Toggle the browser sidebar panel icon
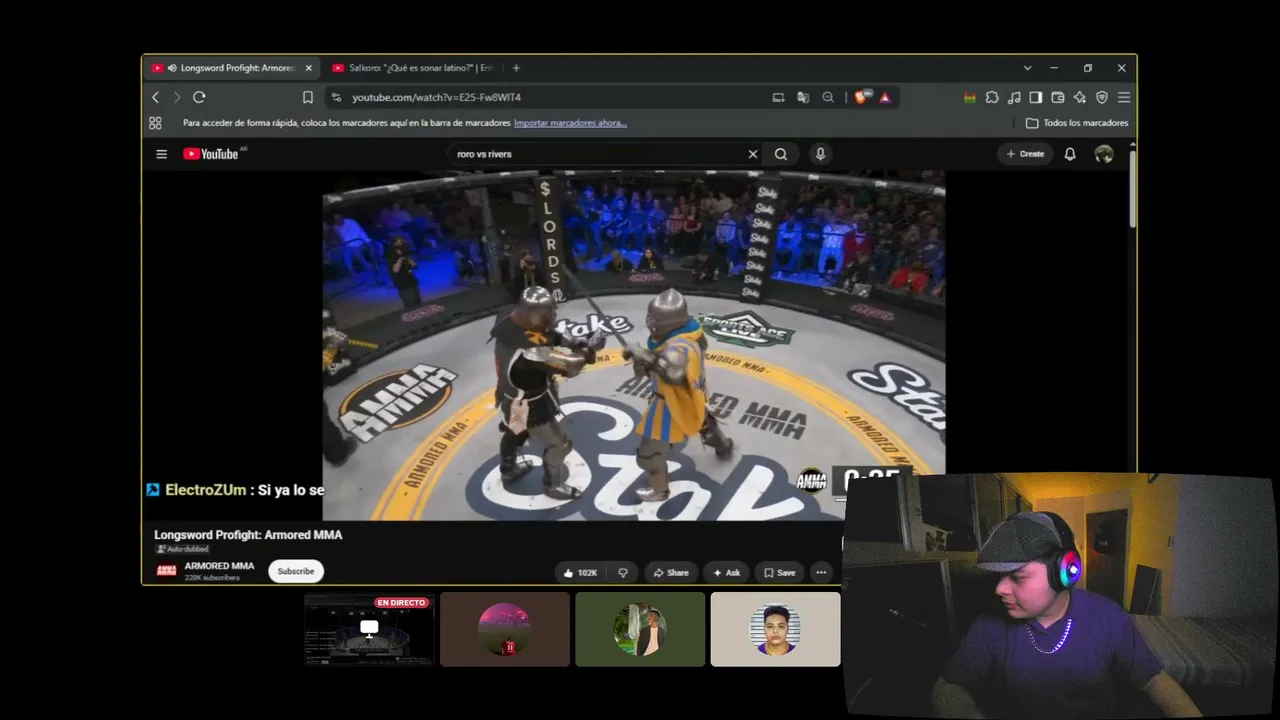Image resolution: width=1280 pixels, height=720 pixels. [1036, 97]
